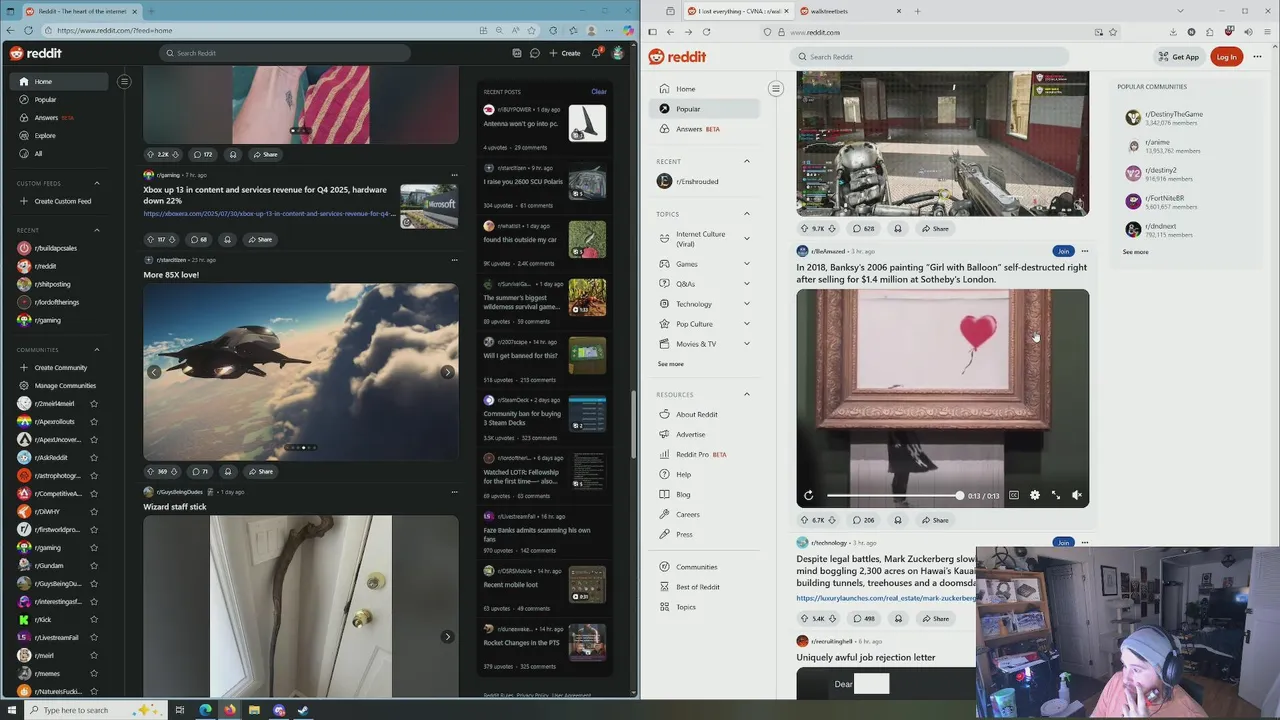Collapse the sidebar with the hamburger button in dark Reddit
1280x720 pixels.
tap(124, 81)
